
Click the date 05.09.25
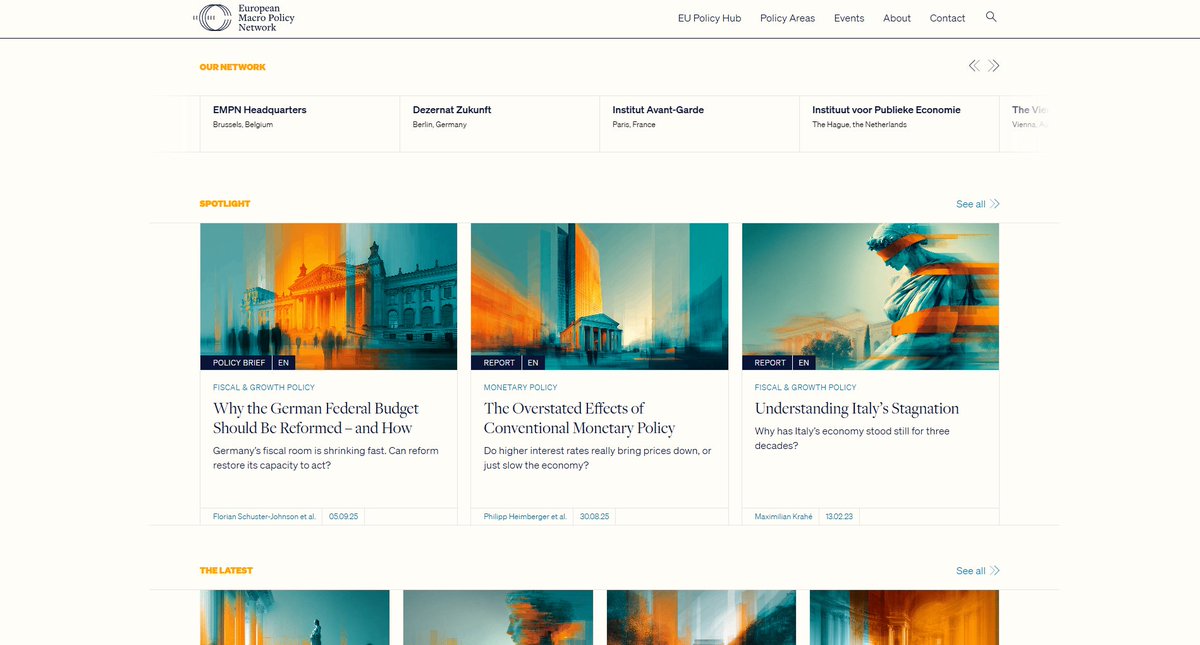[x=343, y=517]
